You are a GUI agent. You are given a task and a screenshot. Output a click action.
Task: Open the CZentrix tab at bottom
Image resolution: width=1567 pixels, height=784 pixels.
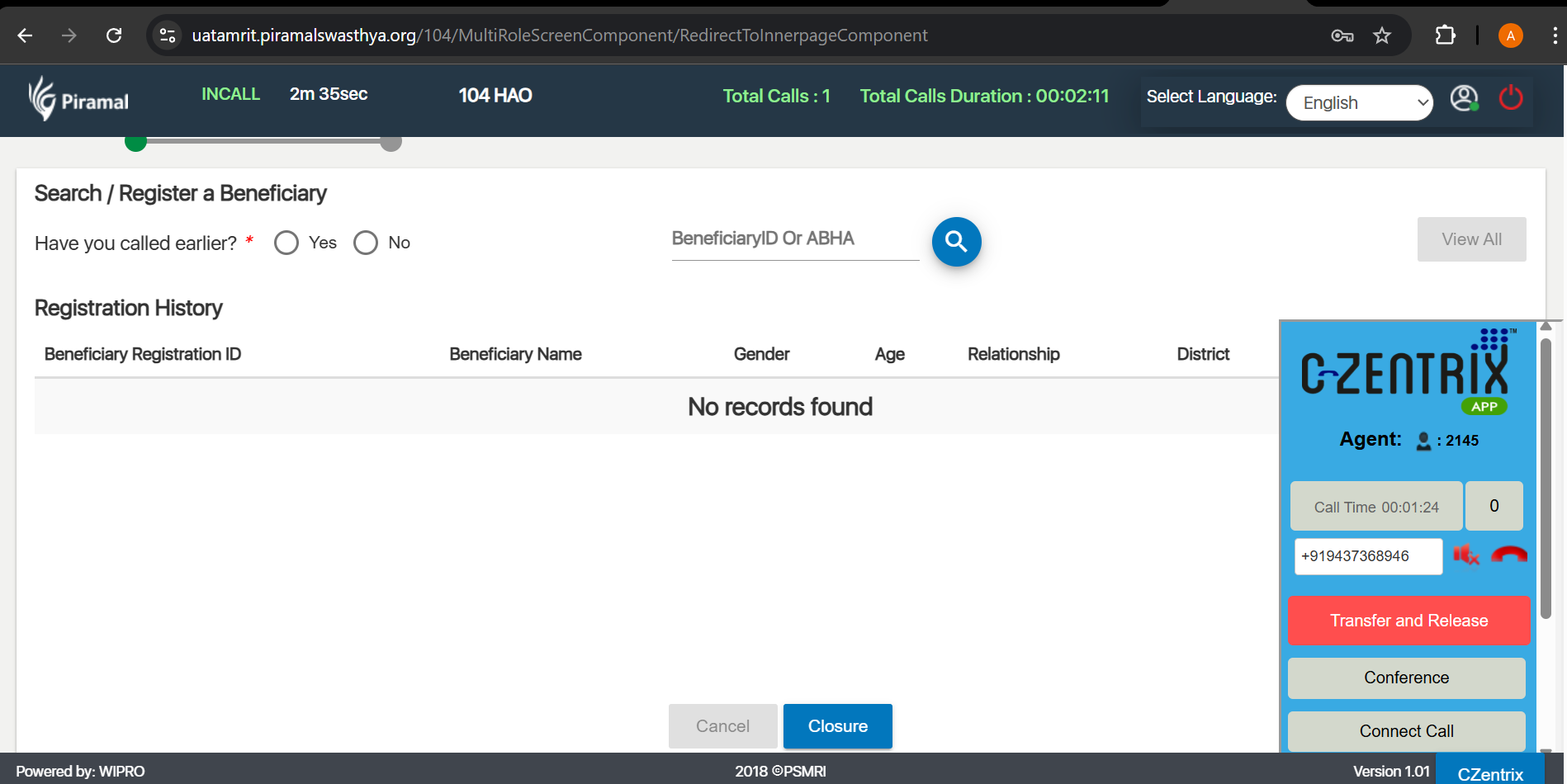coord(1489,773)
